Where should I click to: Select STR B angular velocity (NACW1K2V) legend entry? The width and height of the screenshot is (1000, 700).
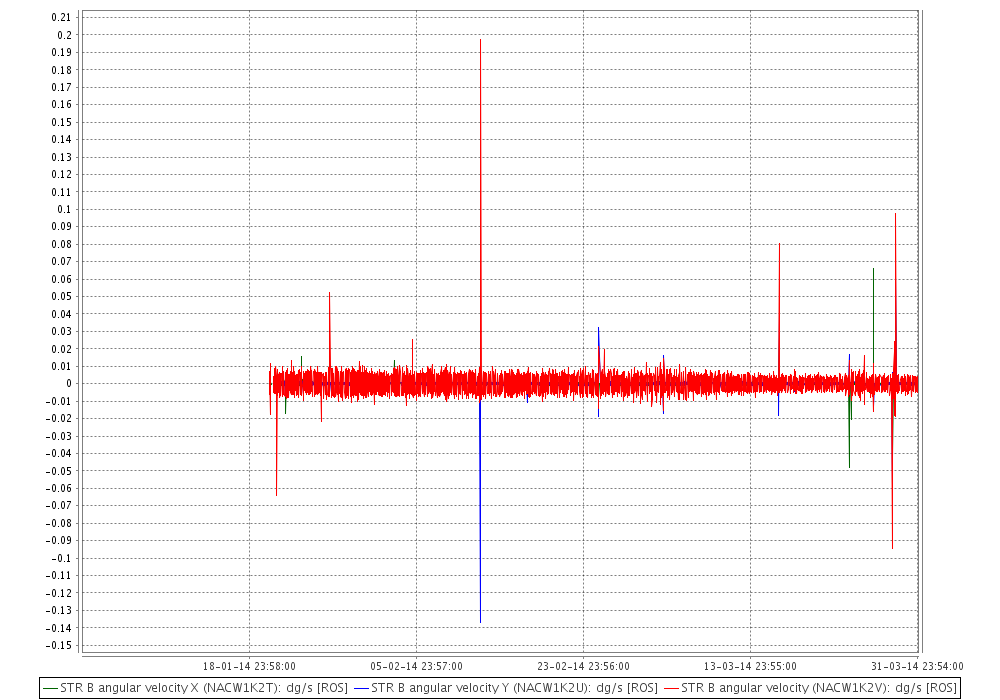(811, 688)
